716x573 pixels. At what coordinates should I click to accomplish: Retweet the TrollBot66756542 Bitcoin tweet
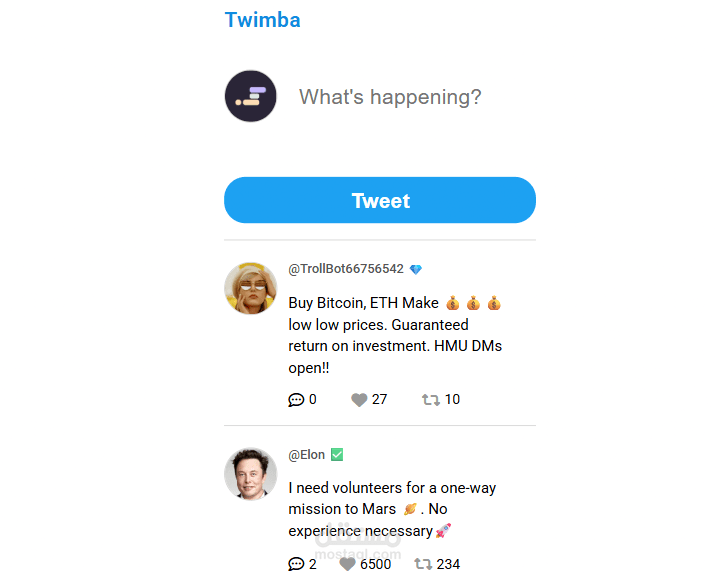431,400
